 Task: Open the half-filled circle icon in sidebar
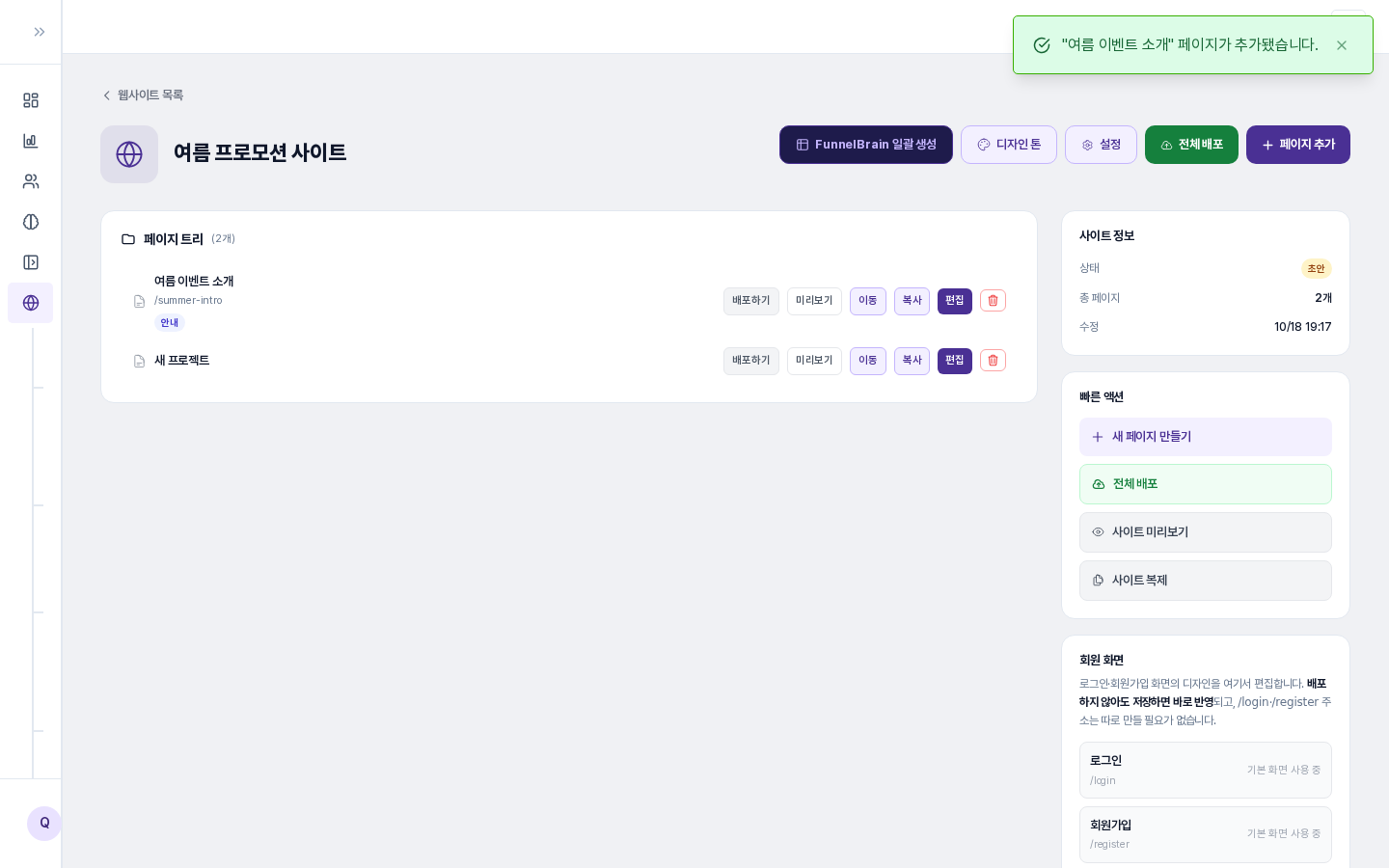coord(31,222)
